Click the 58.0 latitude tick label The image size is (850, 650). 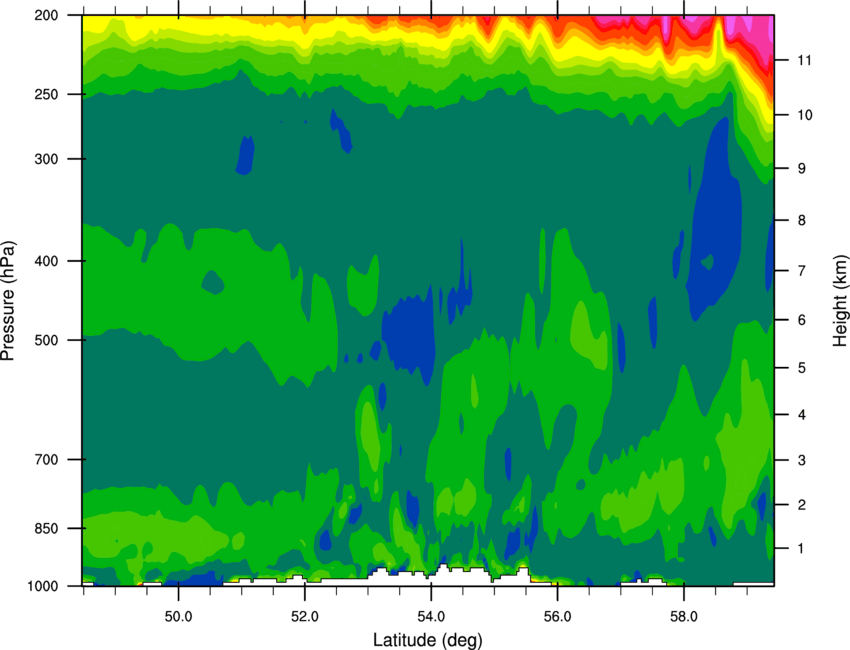[x=684, y=617]
